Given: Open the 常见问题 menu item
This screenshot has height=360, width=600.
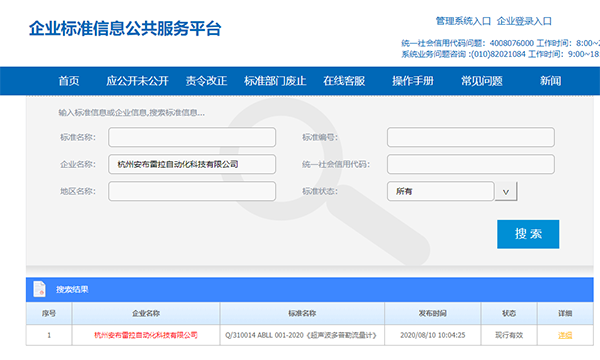Looking at the screenshot, I should click(x=482, y=81).
